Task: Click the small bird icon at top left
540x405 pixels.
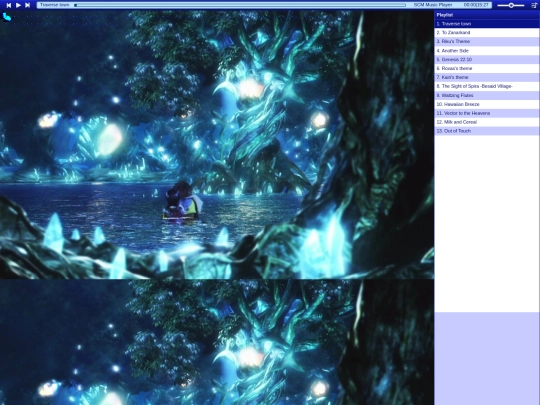Action: (x=7, y=17)
